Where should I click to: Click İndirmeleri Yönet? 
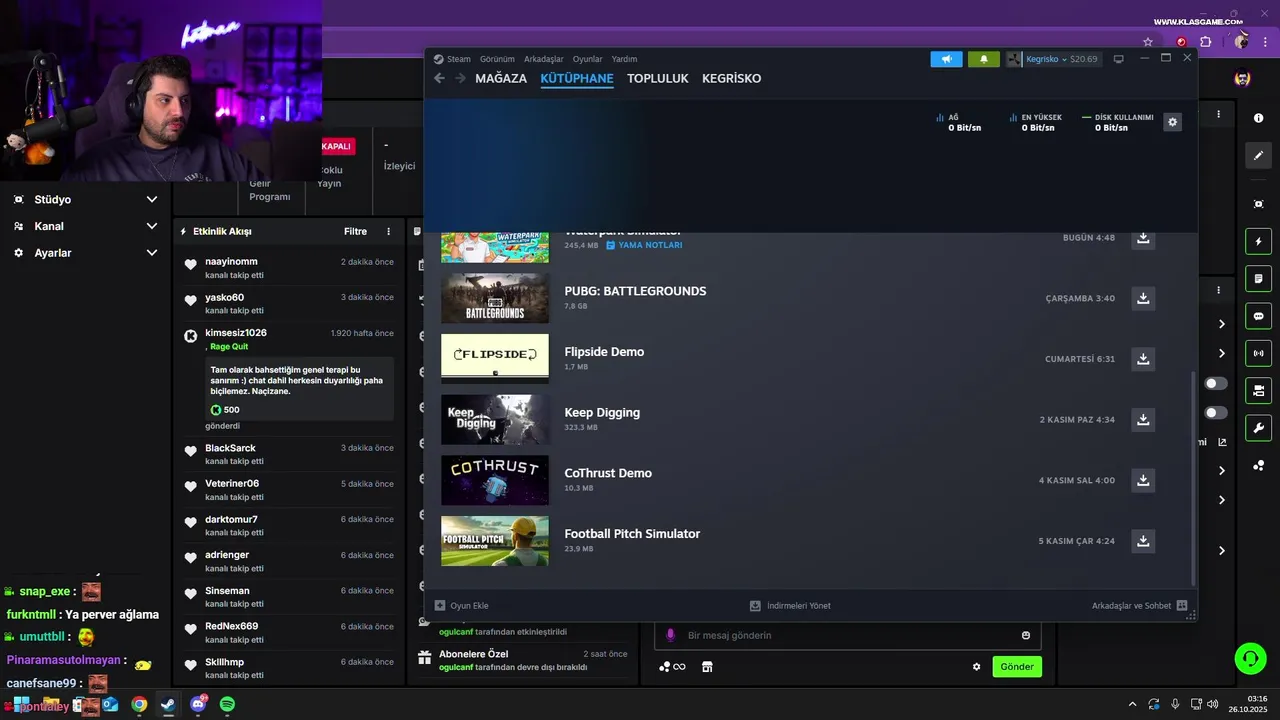pos(790,605)
